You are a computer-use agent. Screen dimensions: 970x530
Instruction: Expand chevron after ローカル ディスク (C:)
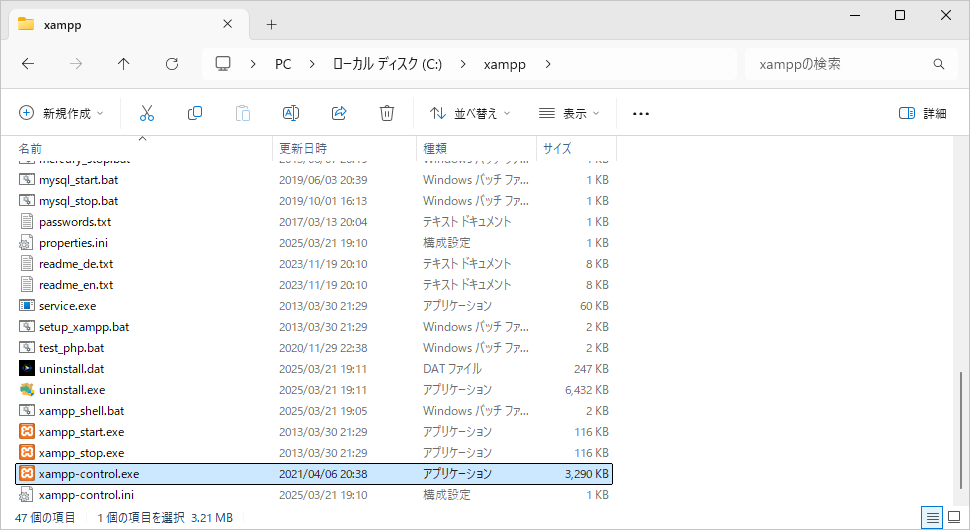463,64
